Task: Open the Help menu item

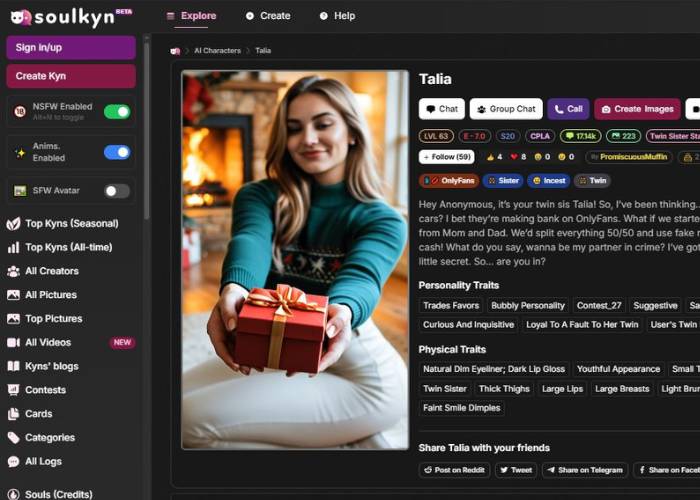Action: 337,16
